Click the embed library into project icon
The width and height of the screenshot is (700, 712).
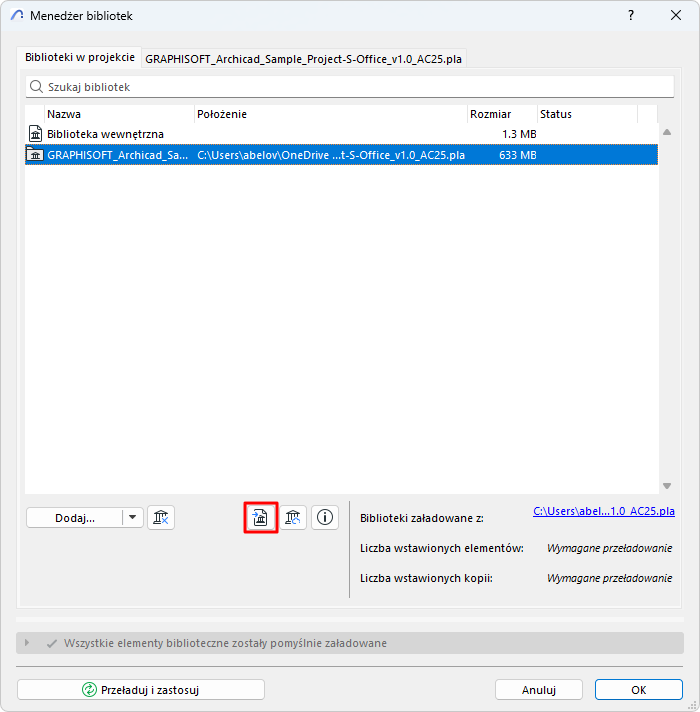tap(261, 517)
